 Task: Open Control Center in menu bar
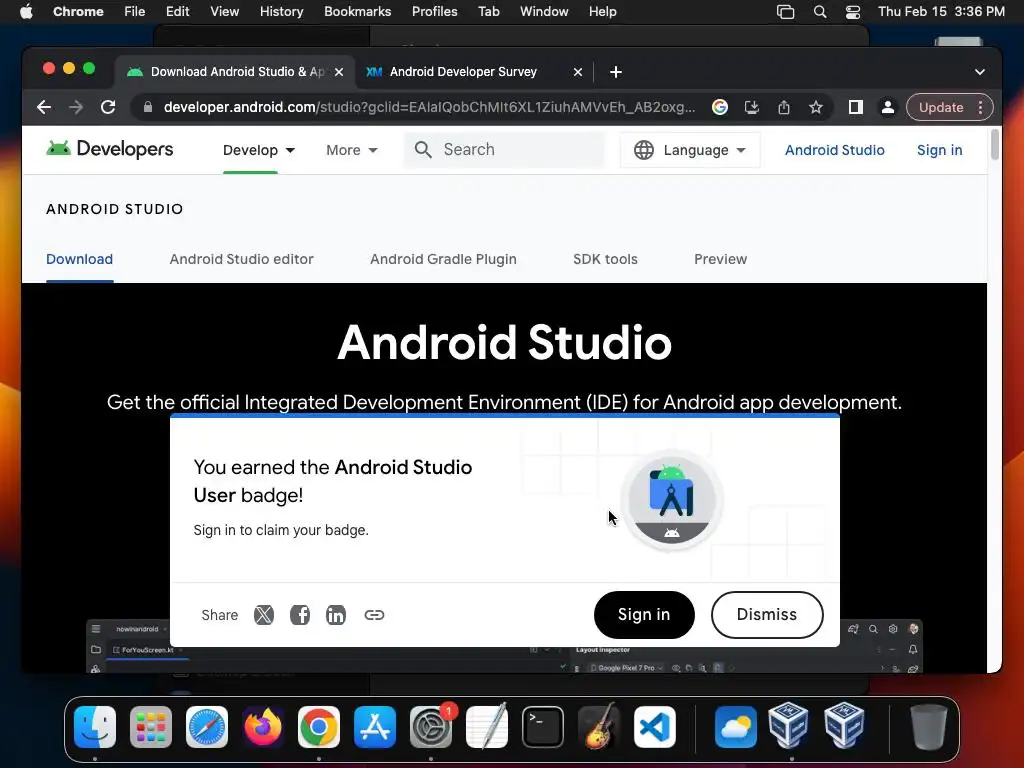tap(853, 12)
